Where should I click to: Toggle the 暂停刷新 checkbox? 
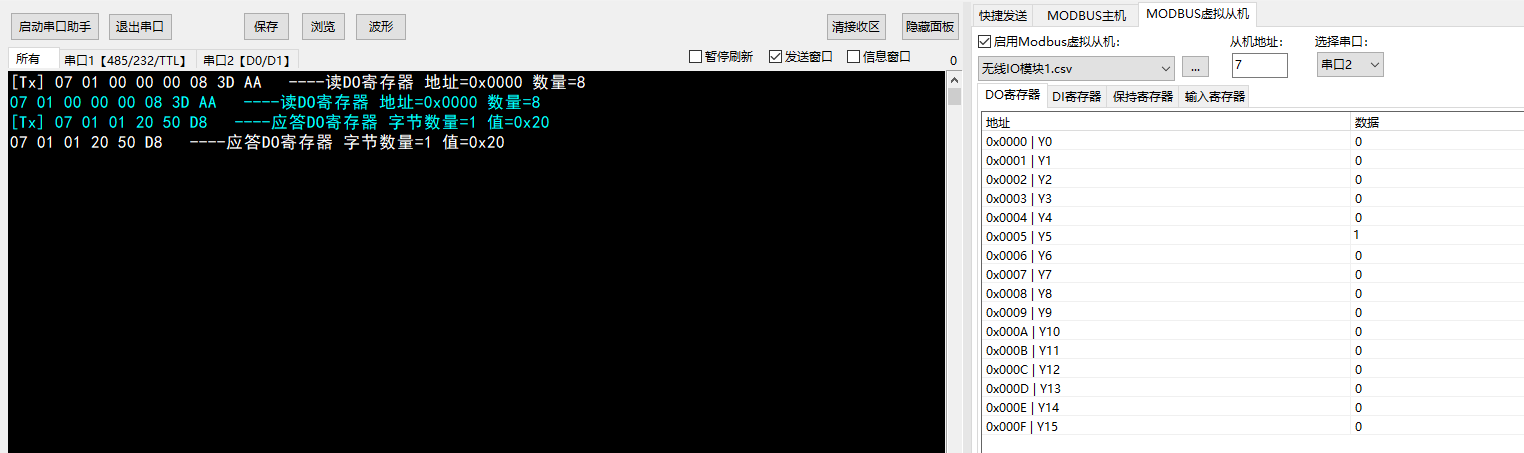(721, 57)
